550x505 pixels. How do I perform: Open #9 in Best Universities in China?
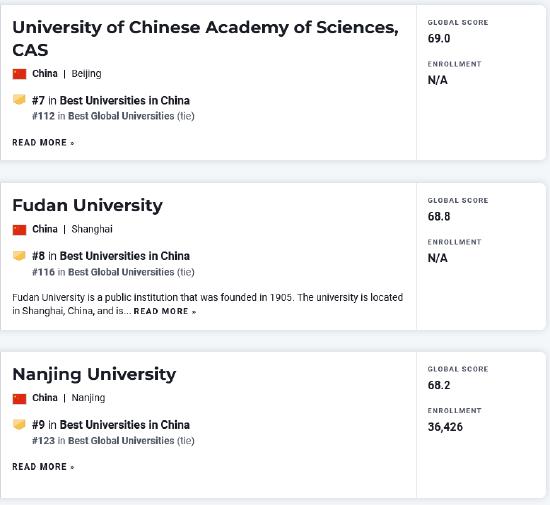click(111, 425)
